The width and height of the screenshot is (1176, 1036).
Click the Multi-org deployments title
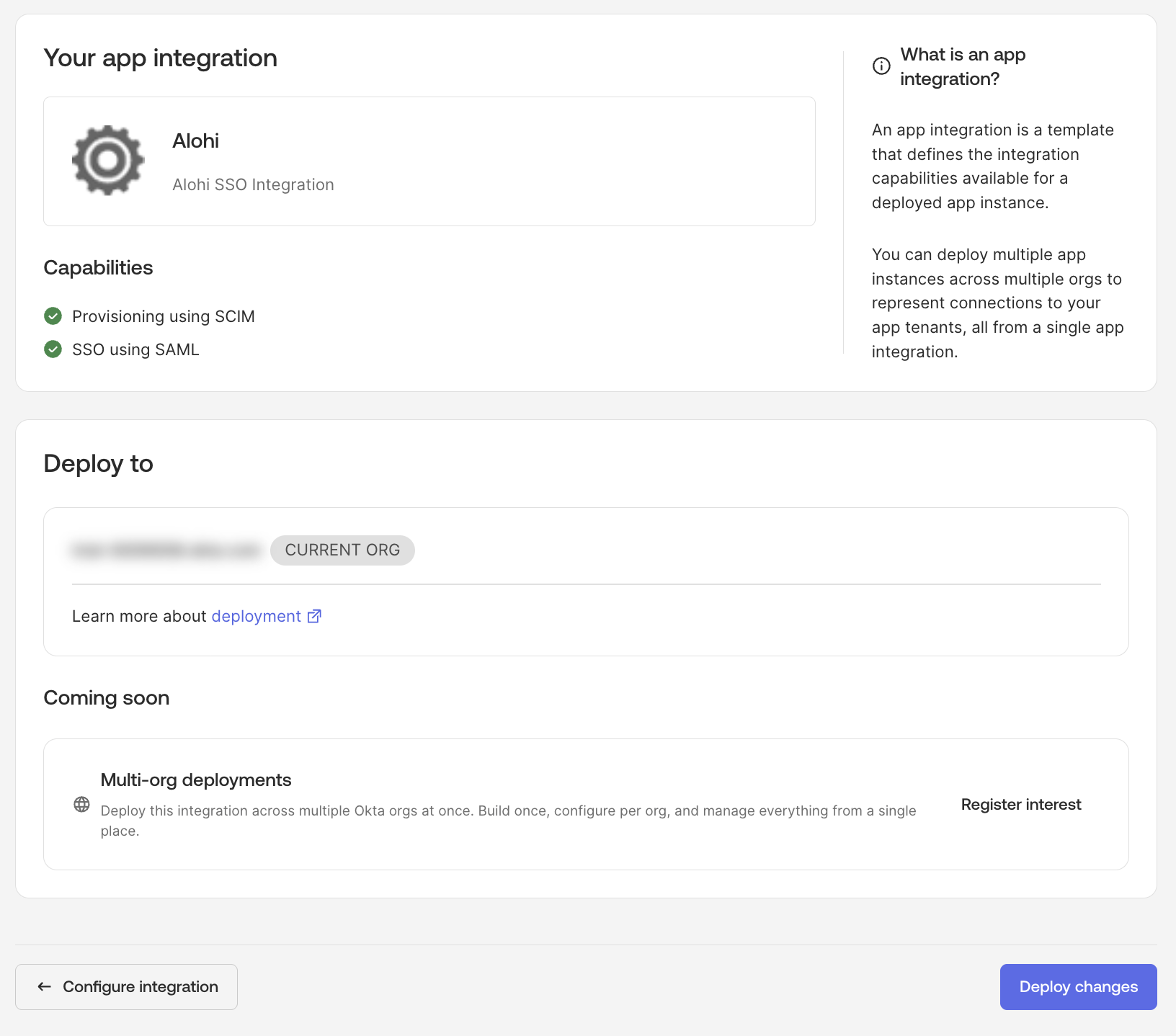tap(196, 780)
